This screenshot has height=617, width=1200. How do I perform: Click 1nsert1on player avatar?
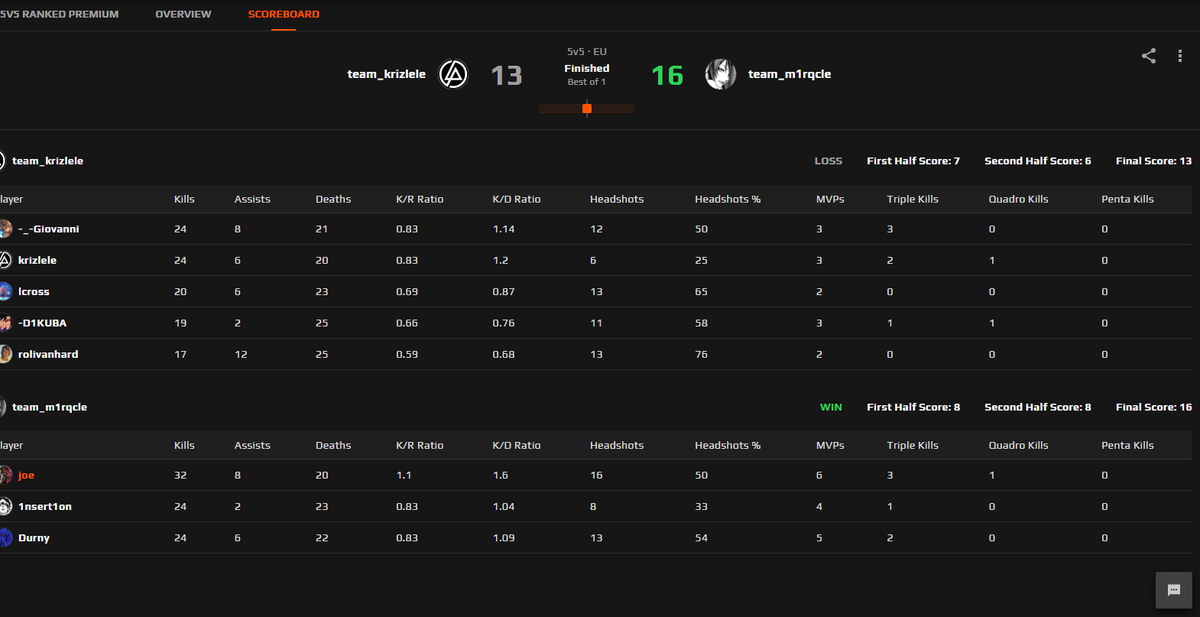5,507
